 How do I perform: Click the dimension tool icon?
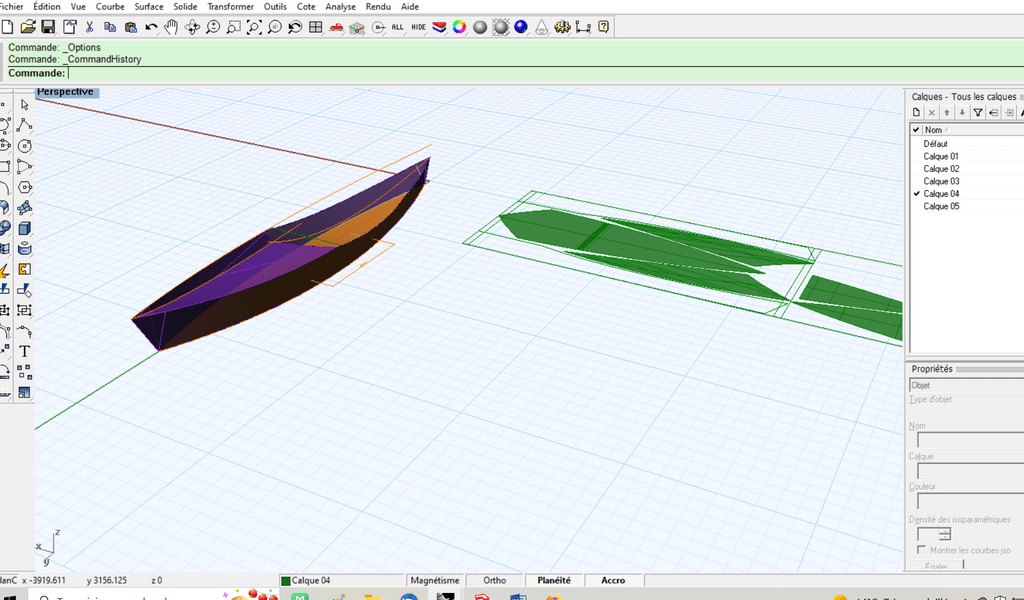click(583, 27)
